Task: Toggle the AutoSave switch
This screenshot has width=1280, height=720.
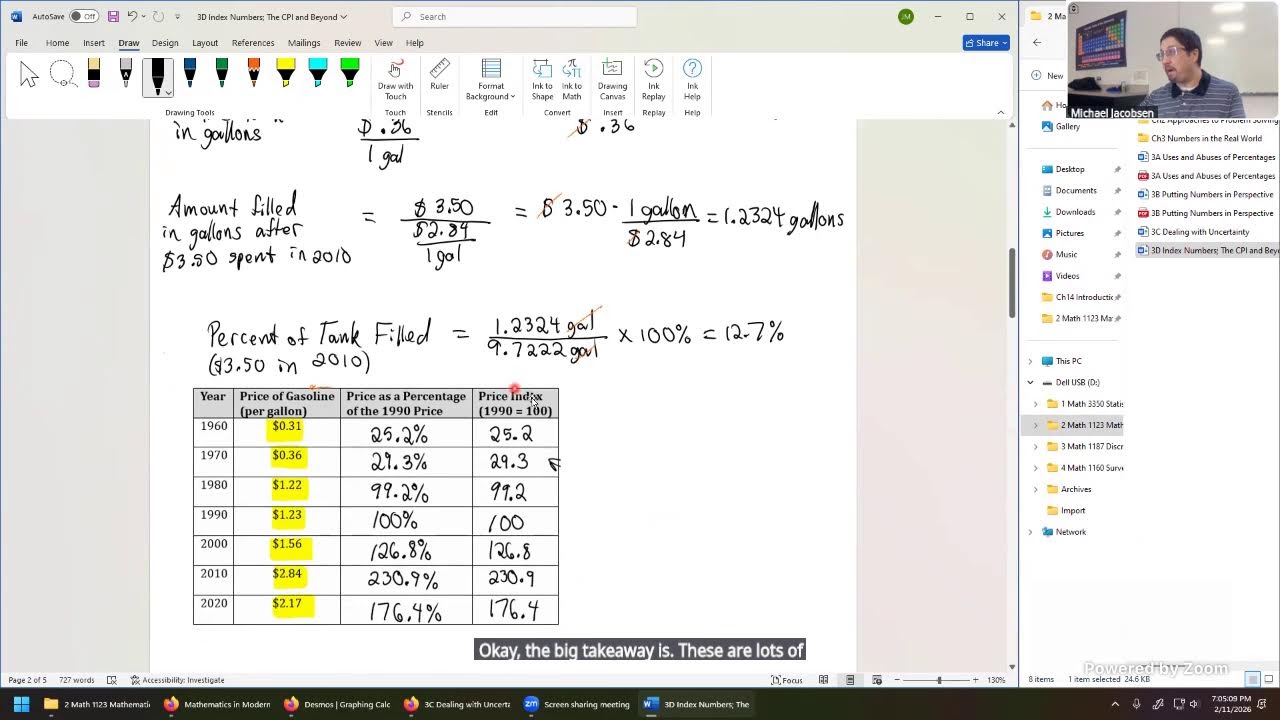Action: point(84,17)
